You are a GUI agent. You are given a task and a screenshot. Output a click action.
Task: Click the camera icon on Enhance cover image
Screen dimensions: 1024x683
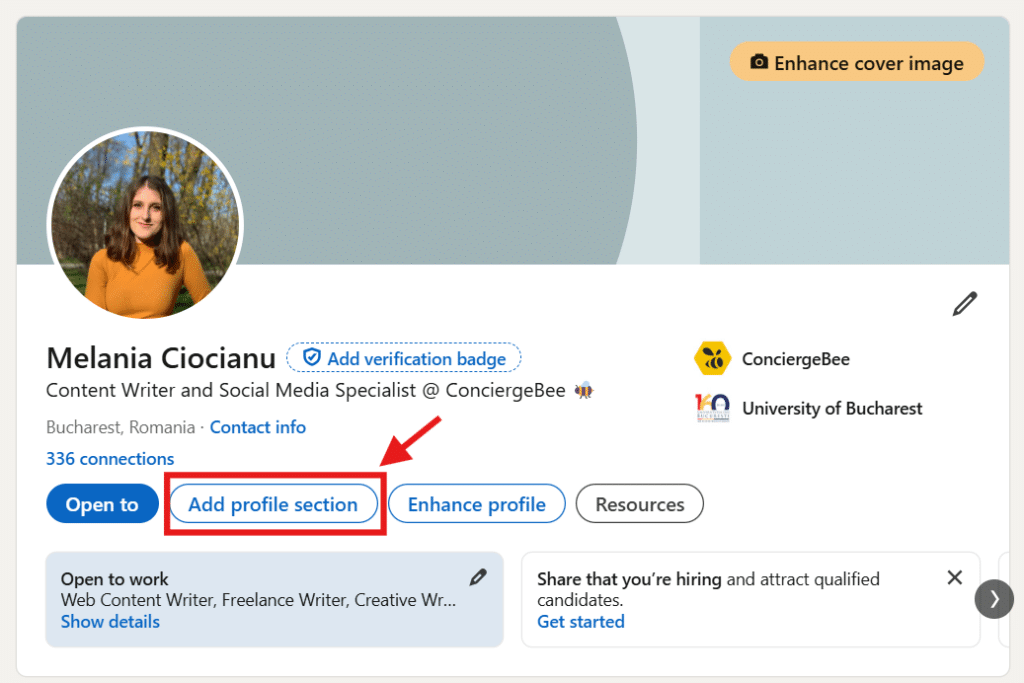762,62
